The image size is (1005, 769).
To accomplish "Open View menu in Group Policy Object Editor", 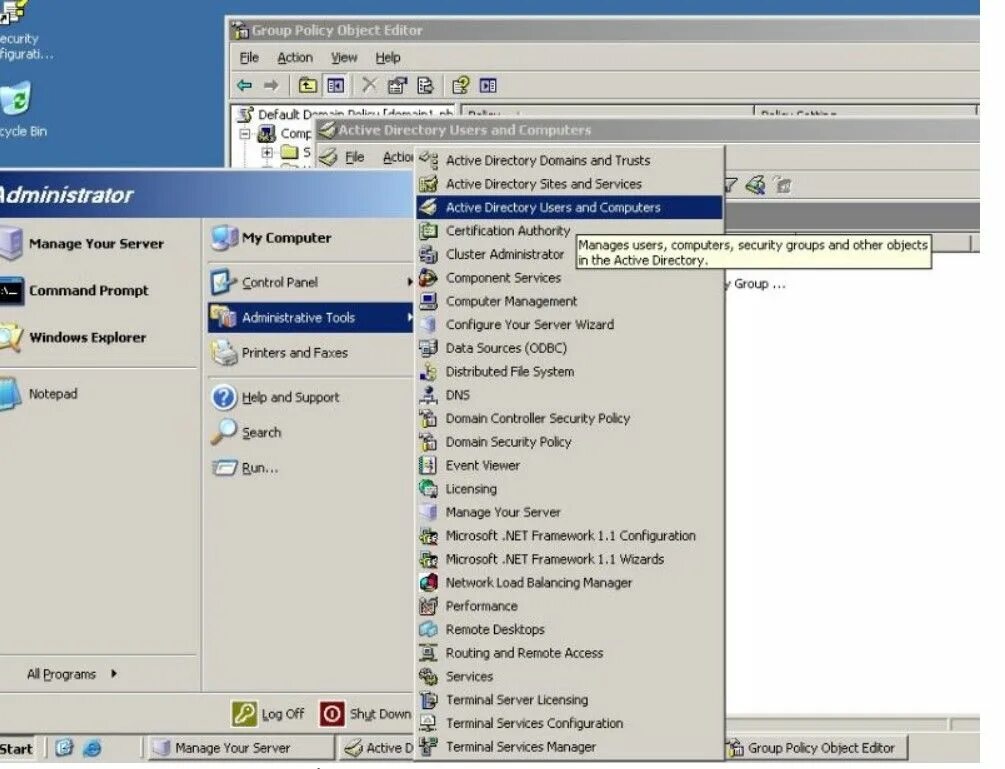I will (x=344, y=58).
